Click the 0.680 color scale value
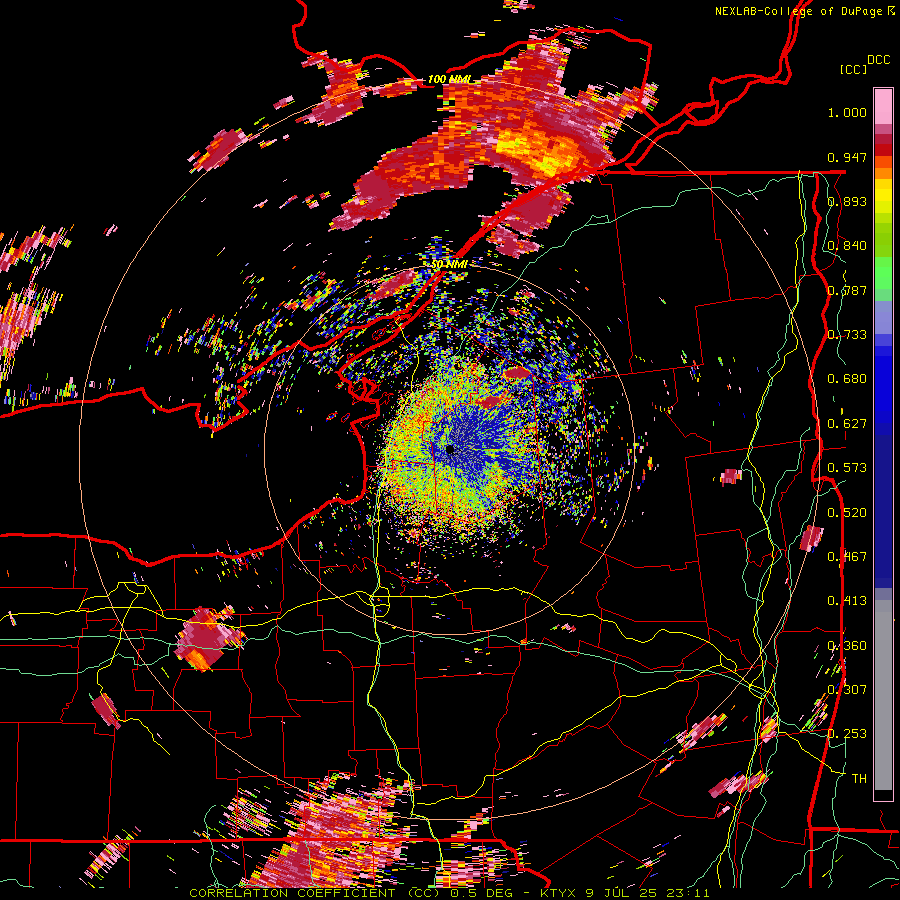This screenshot has width=900, height=900. point(847,379)
